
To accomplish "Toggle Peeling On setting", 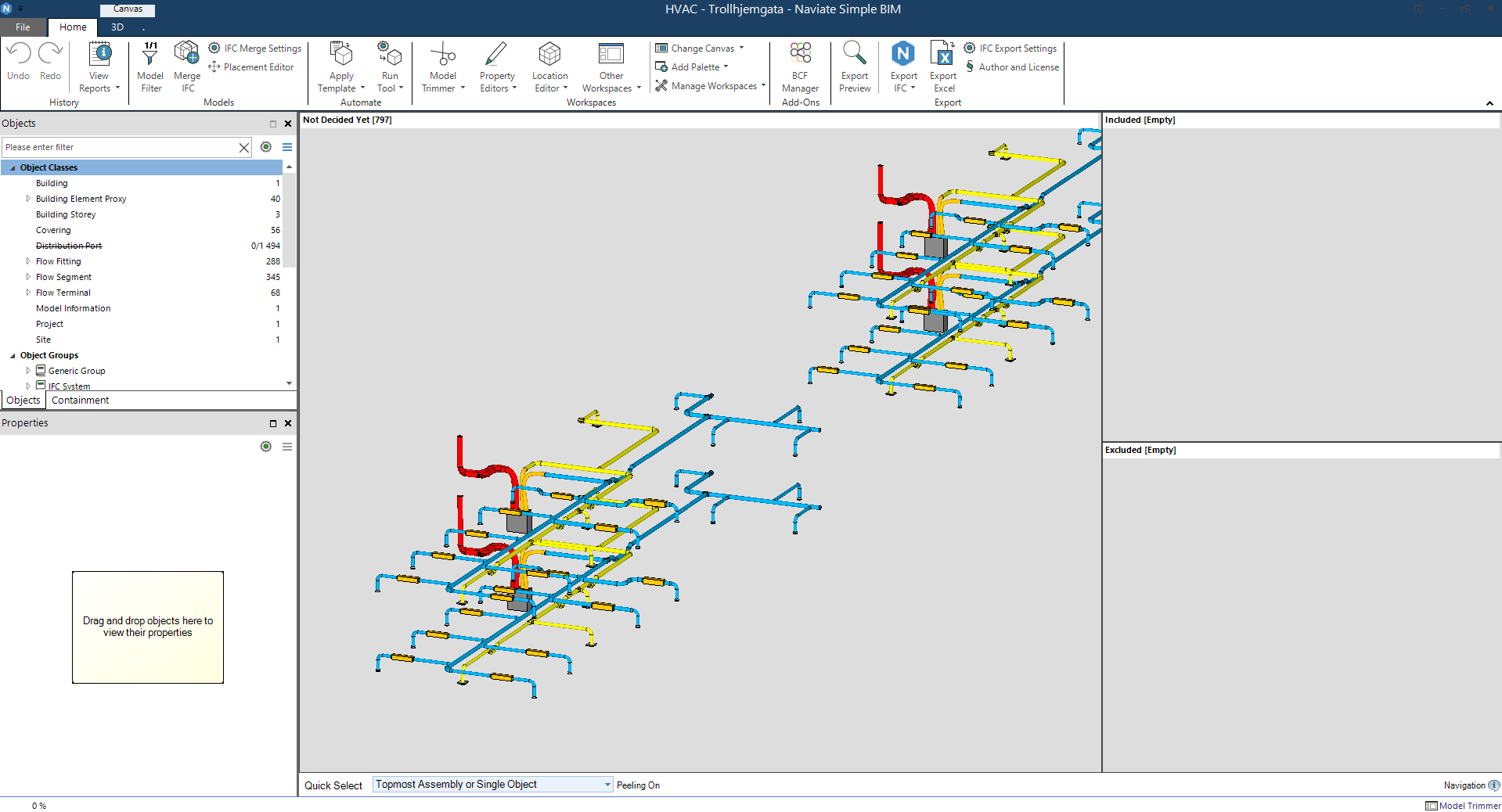I will [x=638, y=785].
